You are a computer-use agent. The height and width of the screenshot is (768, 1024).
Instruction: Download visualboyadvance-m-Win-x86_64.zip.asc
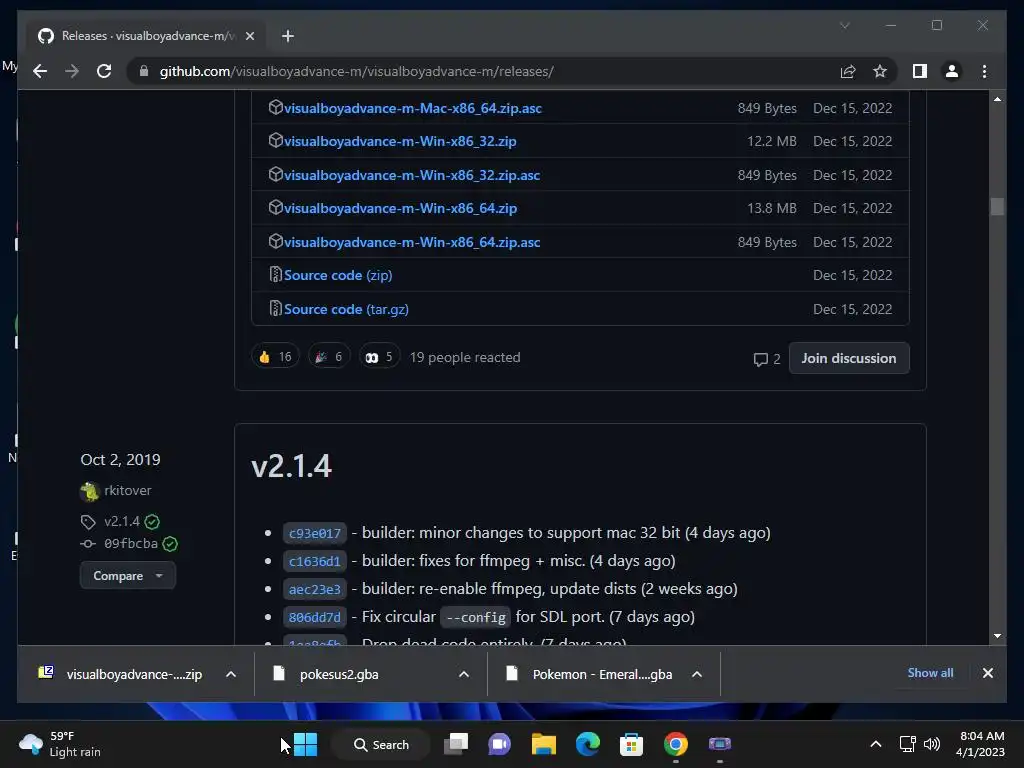click(x=412, y=242)
